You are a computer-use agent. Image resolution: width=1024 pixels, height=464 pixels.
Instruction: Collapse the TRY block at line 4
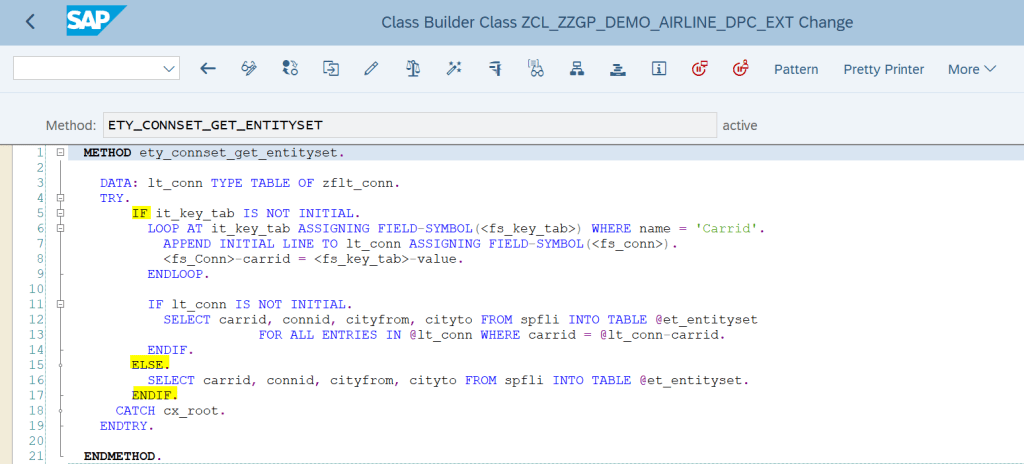tap(60, 198)
